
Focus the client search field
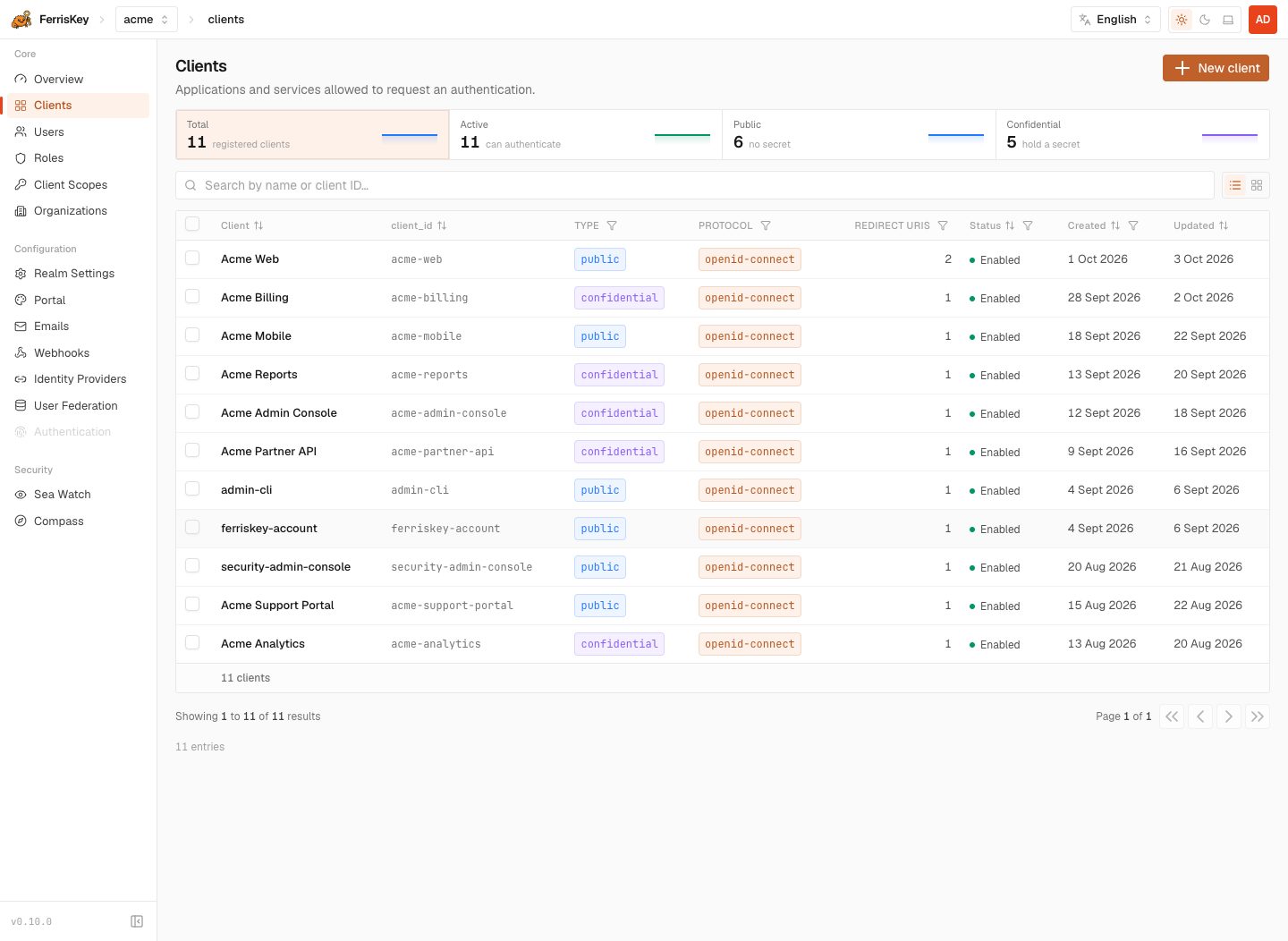(x=695, y=185)
